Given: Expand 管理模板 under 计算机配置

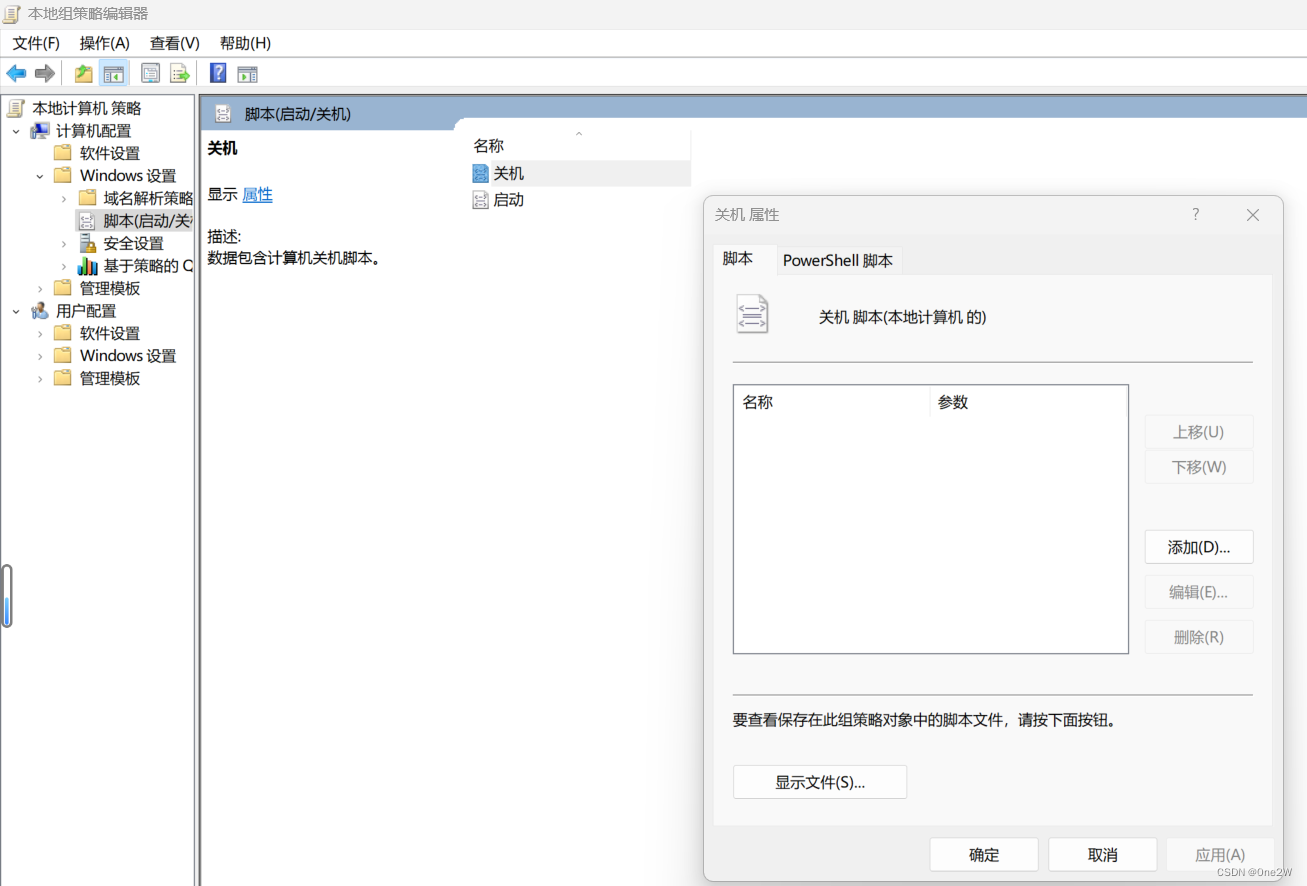Looking at the screenshot, I should 40,288.
